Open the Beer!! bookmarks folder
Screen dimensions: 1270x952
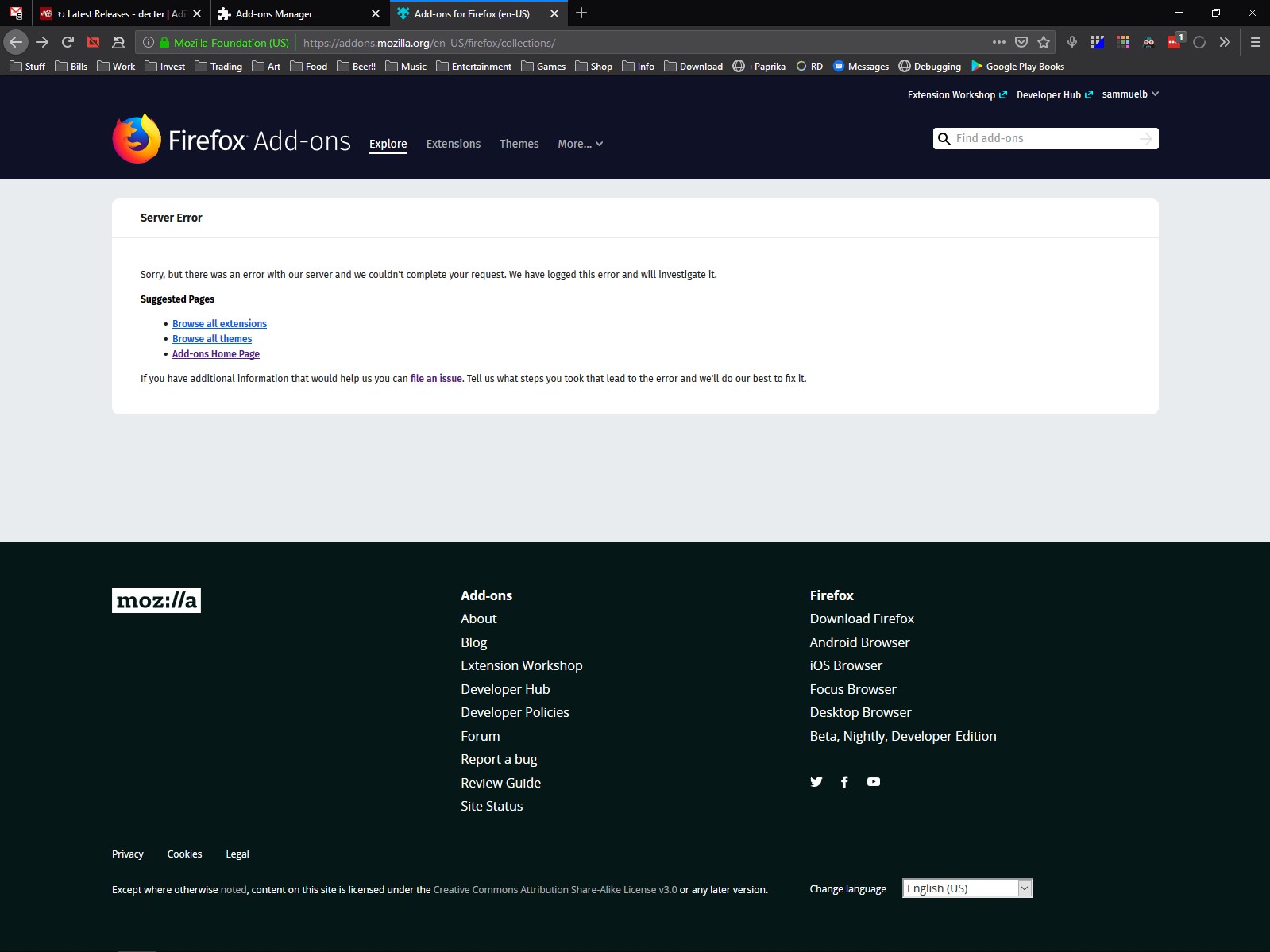357,66
